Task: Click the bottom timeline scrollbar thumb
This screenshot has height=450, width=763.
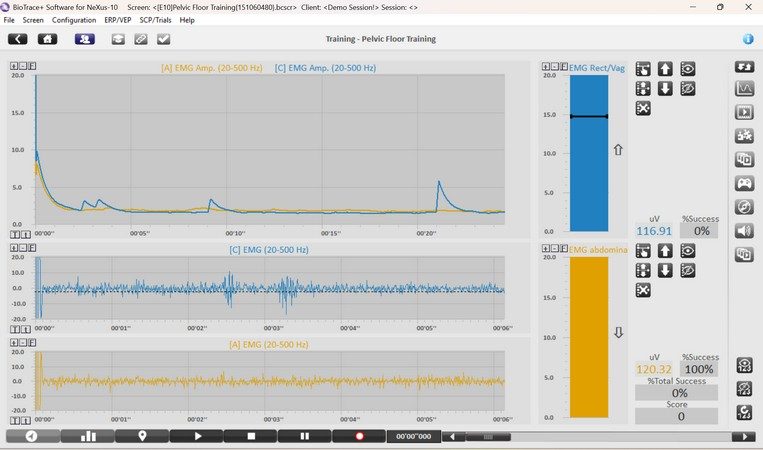Action: [x=488, y=437]
